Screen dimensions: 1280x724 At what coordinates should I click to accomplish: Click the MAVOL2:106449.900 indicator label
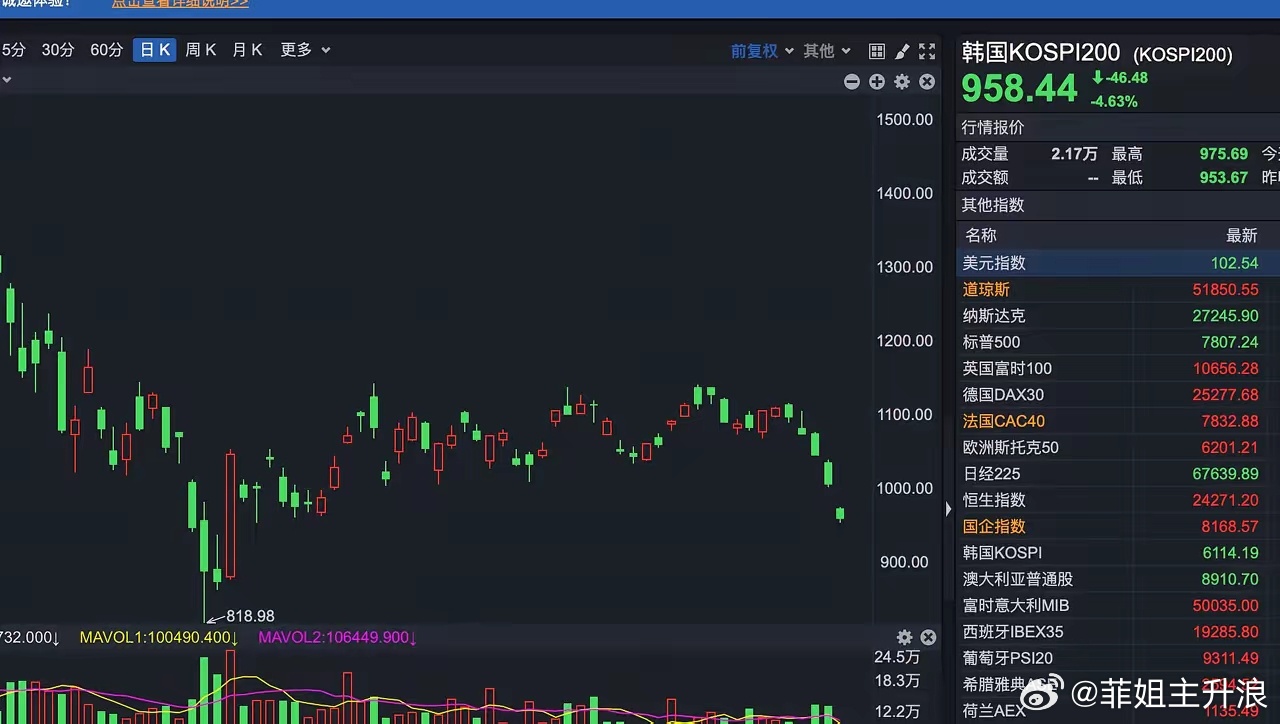[336, 637]
